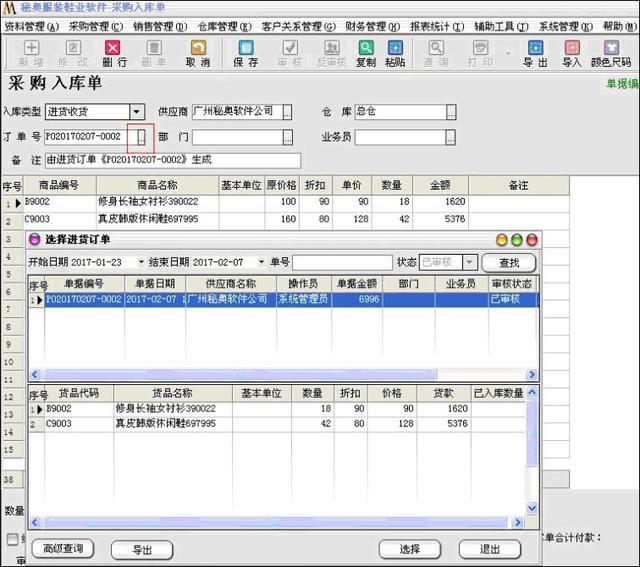Select item row B9002 in dialog goods list

(277, 409)
